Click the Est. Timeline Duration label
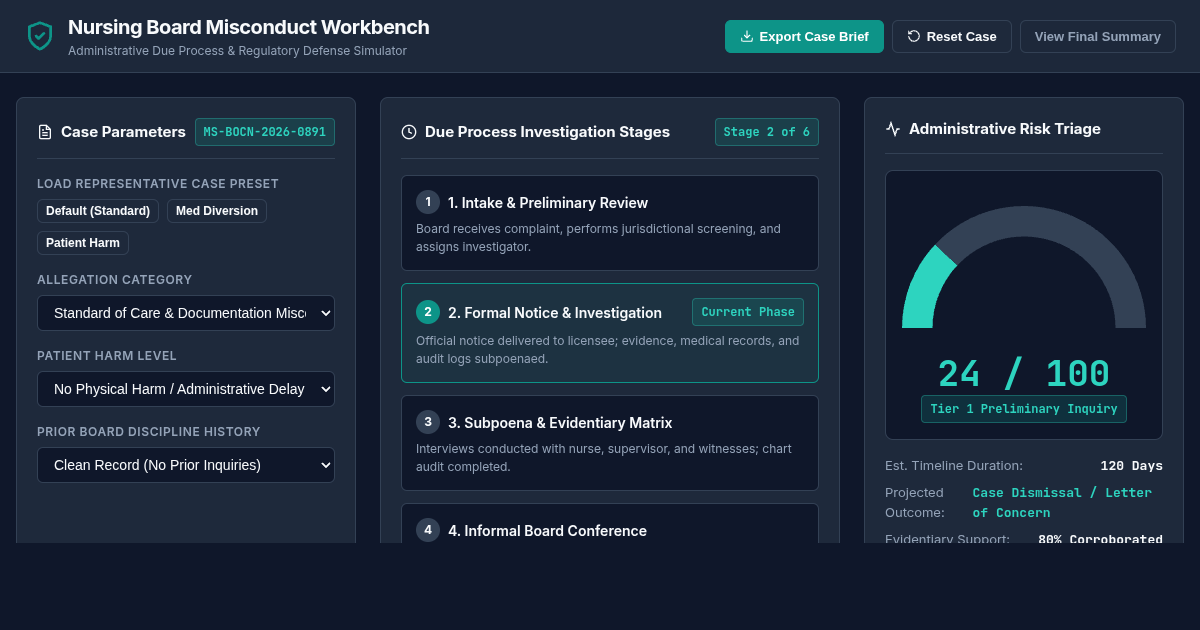This screenshot has width=1200, height=630. pos(954,466)
